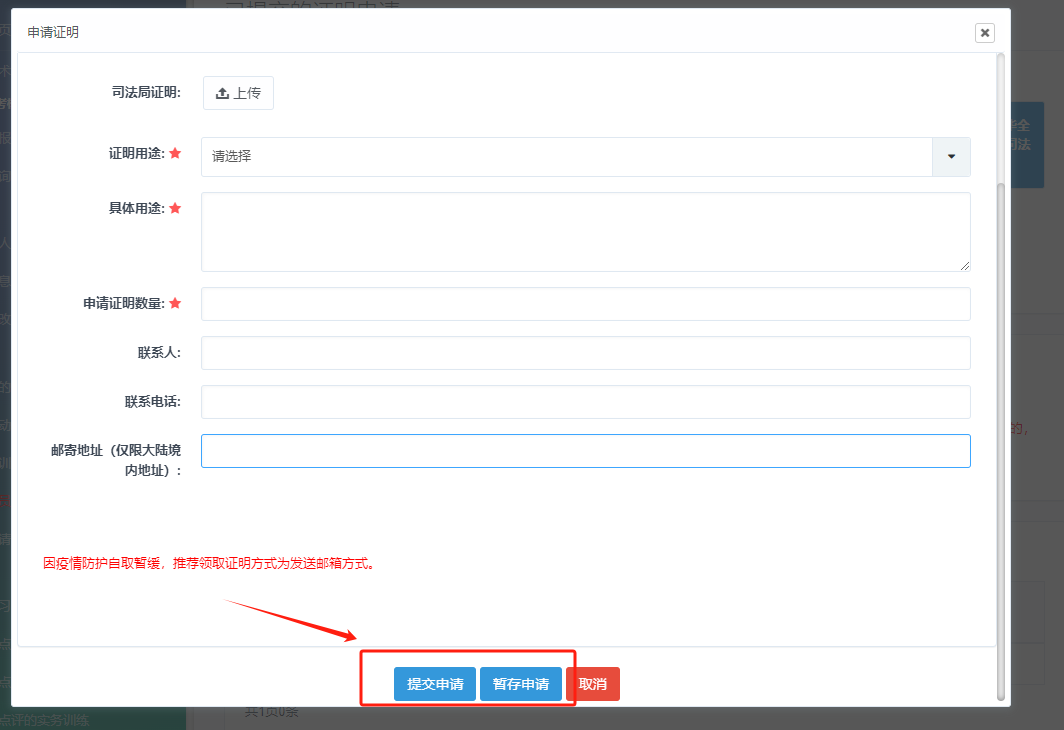
Task: Click into the 联系人 input field
Action: click(585, 353)
